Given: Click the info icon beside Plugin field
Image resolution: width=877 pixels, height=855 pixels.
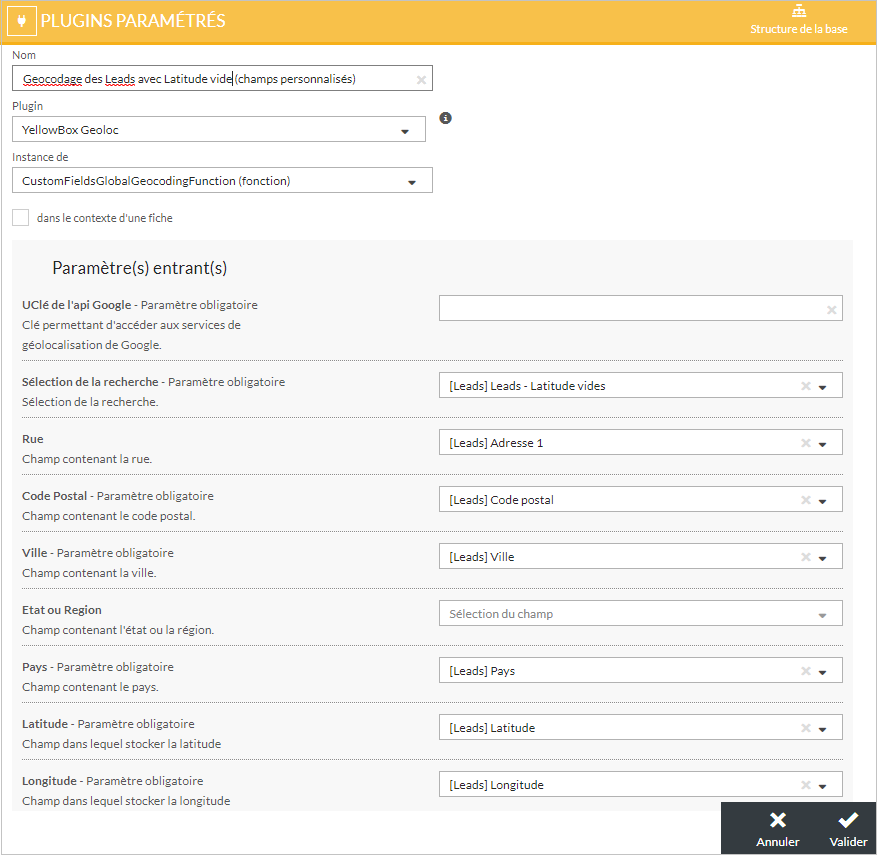Looking at the screenshot, I should pos(446,118).
